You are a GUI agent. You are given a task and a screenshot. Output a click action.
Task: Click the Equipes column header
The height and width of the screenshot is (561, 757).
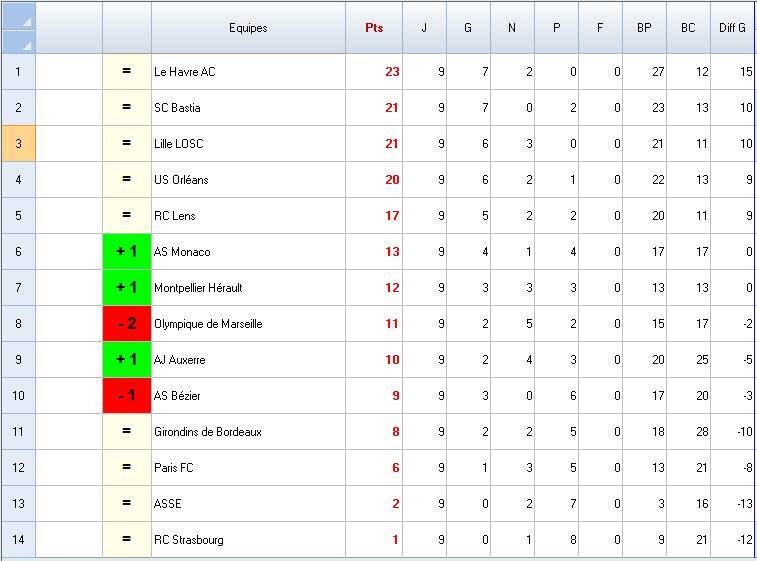tap(248, 28)
